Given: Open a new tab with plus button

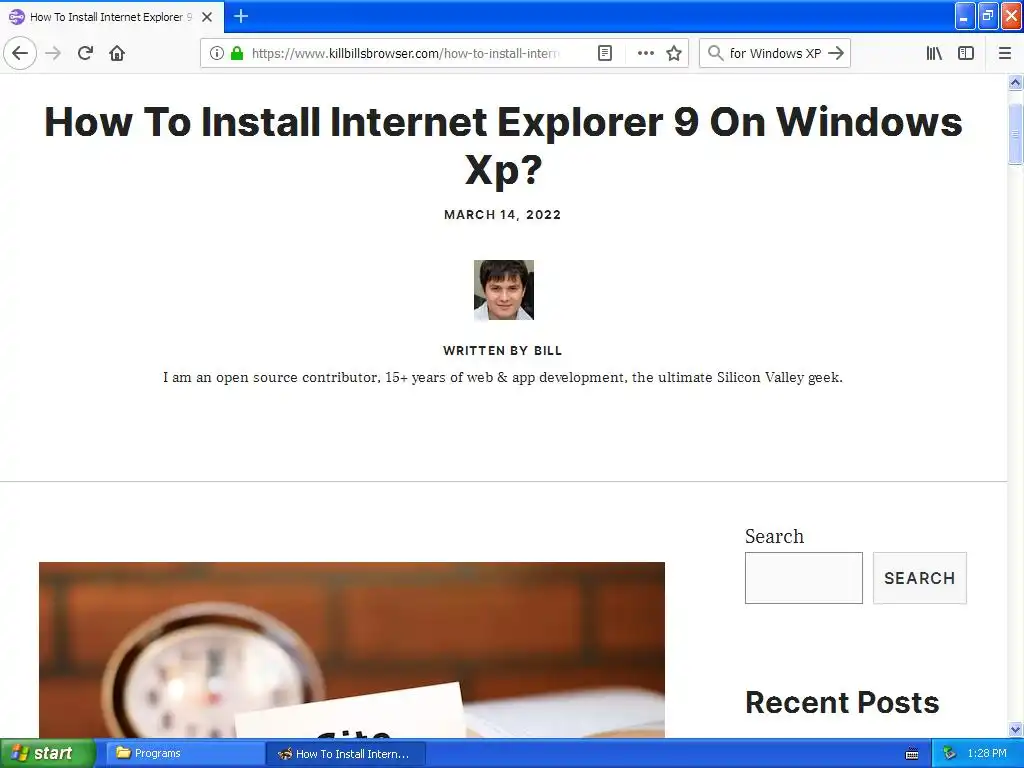Looking at the screenshot, I should (241, 16).
